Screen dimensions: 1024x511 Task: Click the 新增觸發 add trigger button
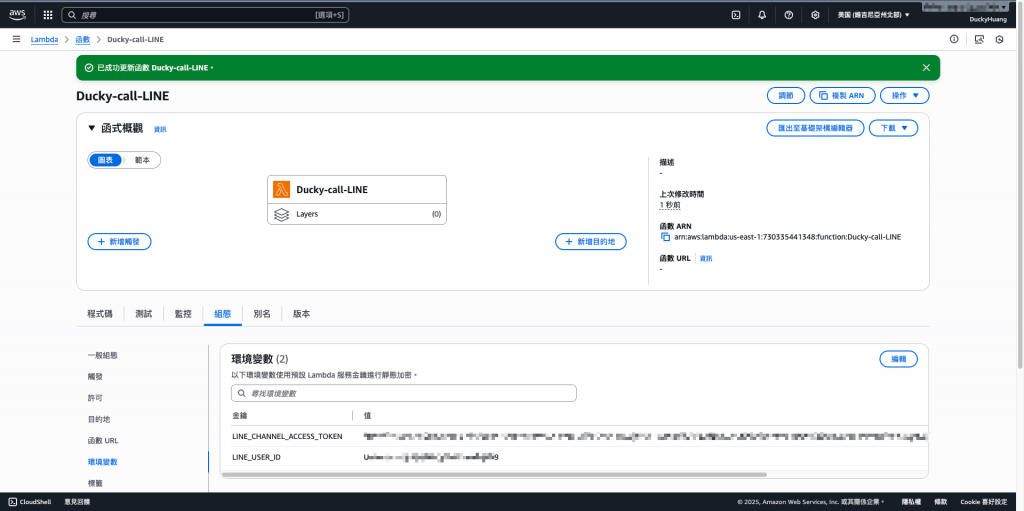coord(120,242)
